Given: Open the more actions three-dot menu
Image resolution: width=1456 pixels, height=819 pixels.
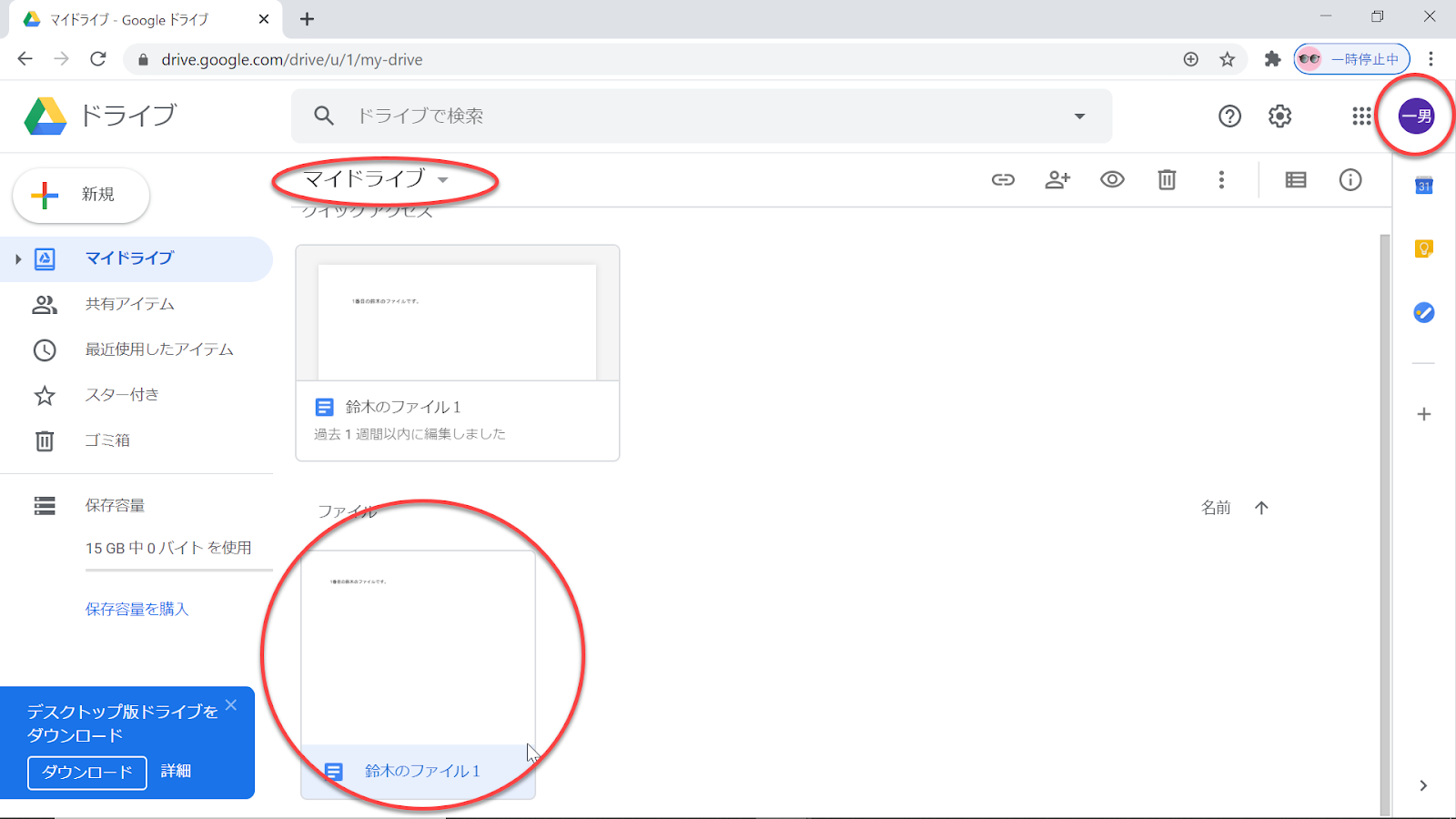Looking at the screenshot, I should pyautogui.click(x=1221, y=179).
